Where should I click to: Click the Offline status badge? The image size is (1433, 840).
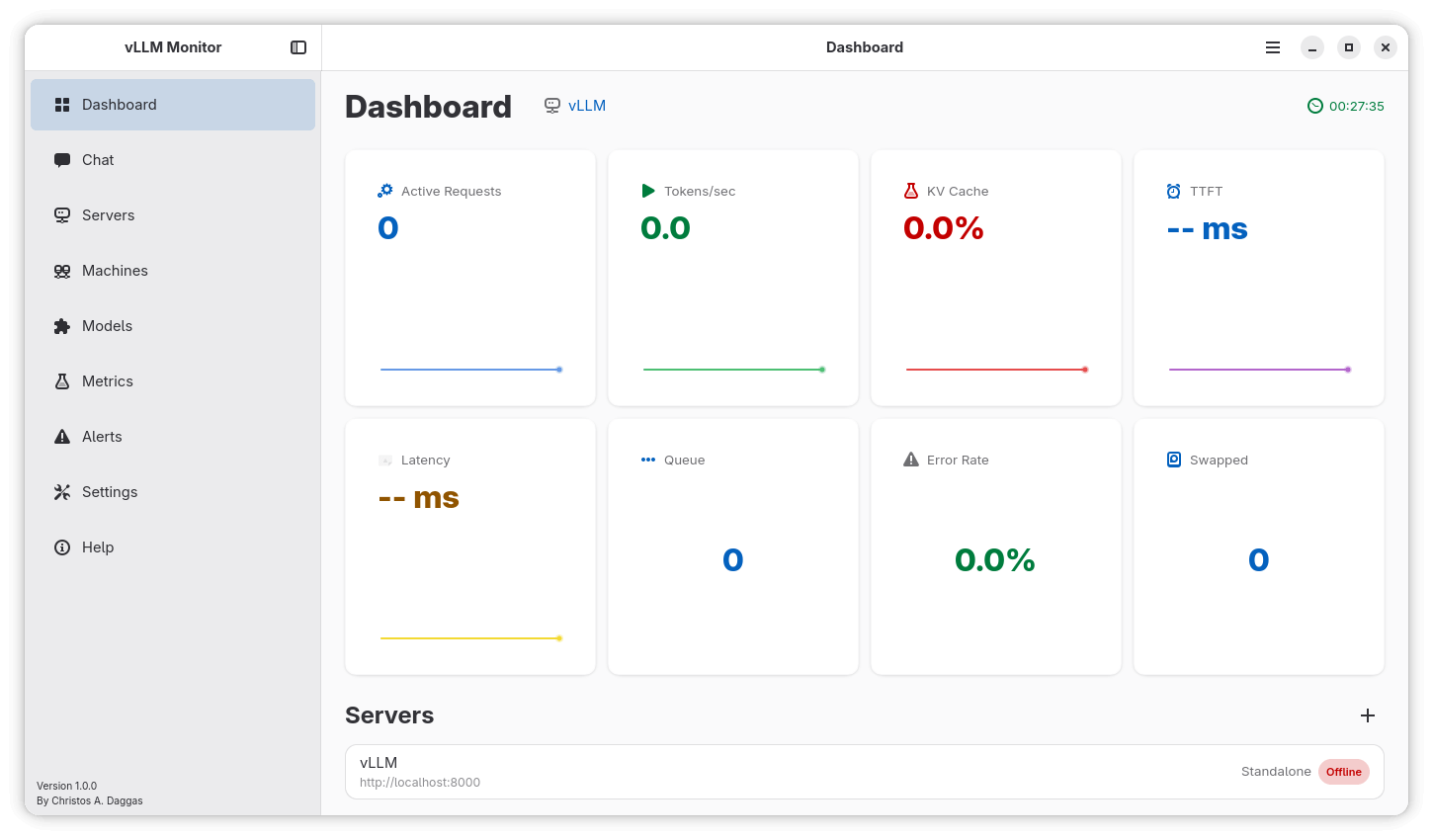pos(1343,772)
